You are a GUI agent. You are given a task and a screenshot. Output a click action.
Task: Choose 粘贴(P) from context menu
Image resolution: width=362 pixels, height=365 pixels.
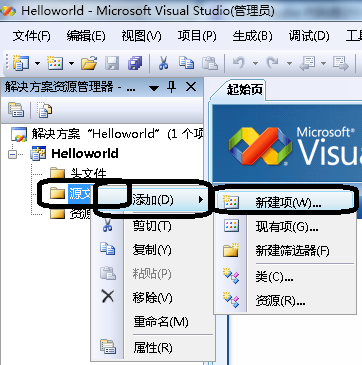(152, 274)
